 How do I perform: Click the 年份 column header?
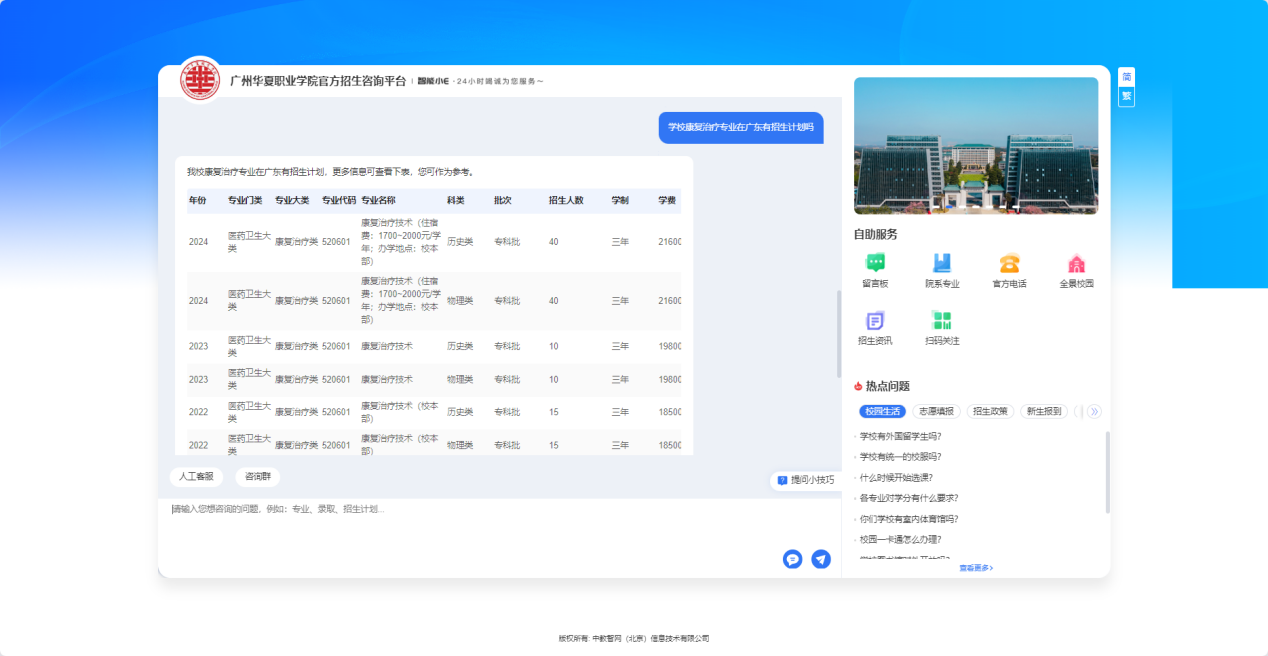pos(198,201)
